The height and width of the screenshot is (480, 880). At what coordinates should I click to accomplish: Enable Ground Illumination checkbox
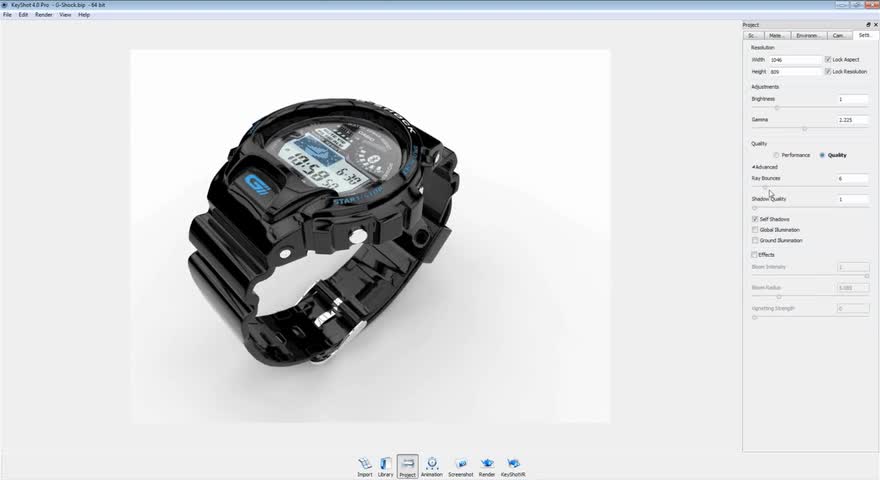755,240
